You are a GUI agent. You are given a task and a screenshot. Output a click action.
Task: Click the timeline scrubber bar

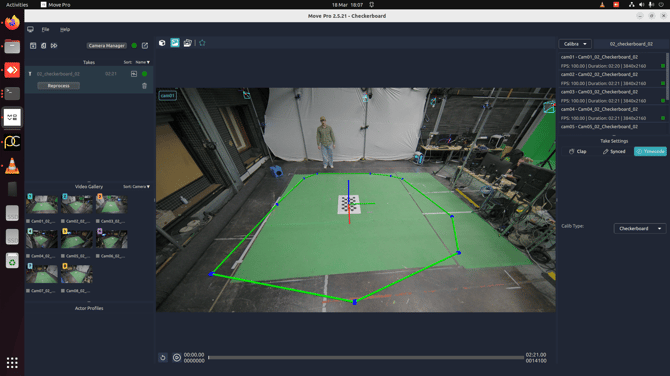click(366, 358)
